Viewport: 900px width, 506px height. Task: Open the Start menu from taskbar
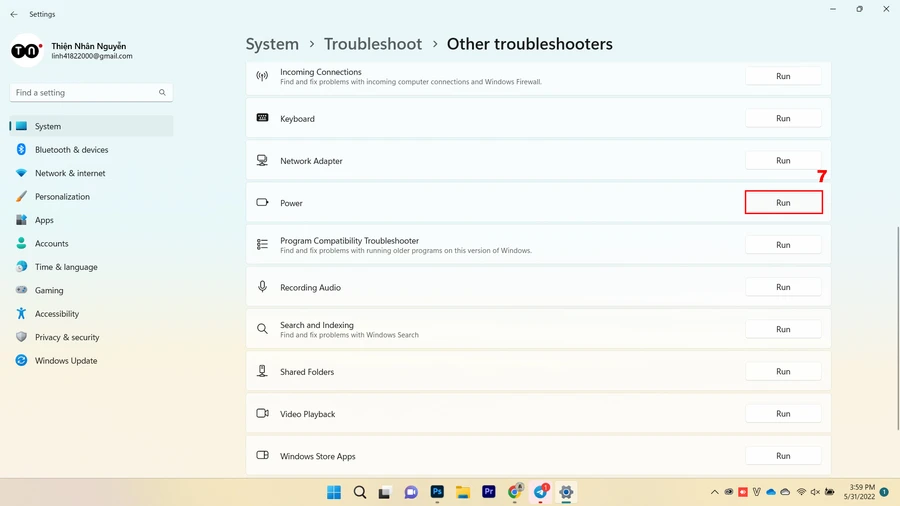[x=333, y=492]
